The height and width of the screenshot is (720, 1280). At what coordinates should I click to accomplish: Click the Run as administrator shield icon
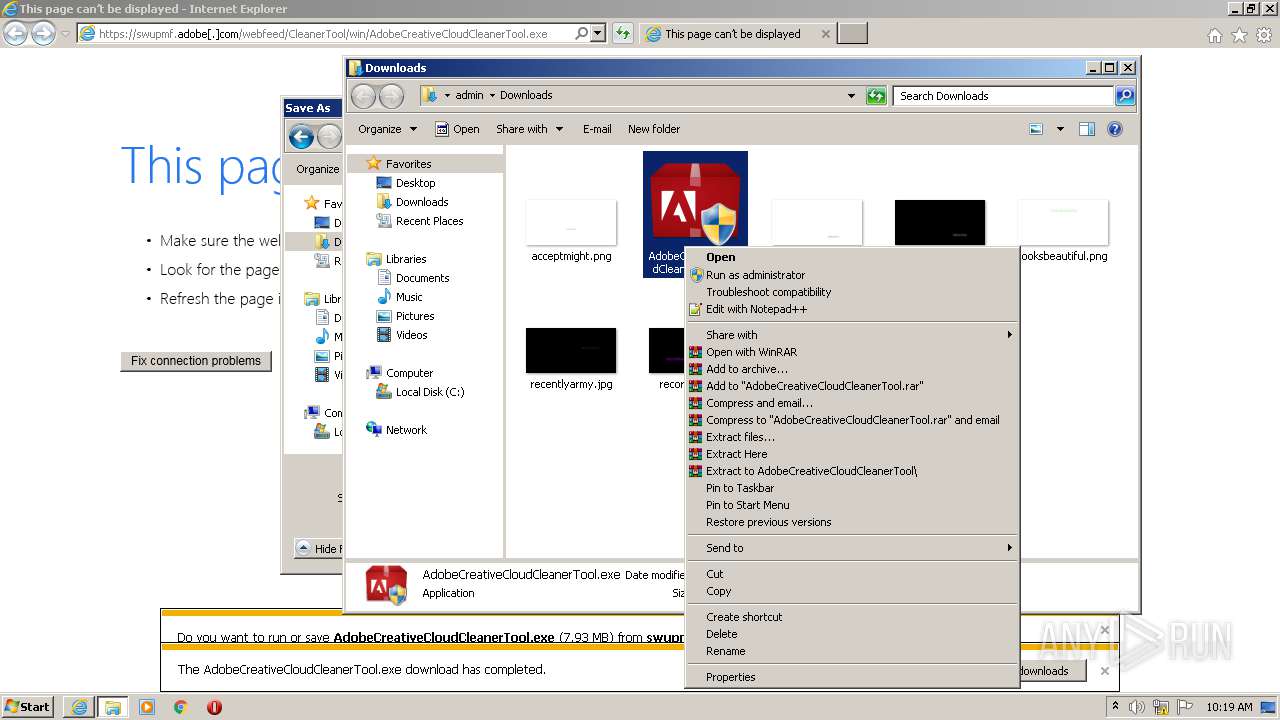point(696,275)
